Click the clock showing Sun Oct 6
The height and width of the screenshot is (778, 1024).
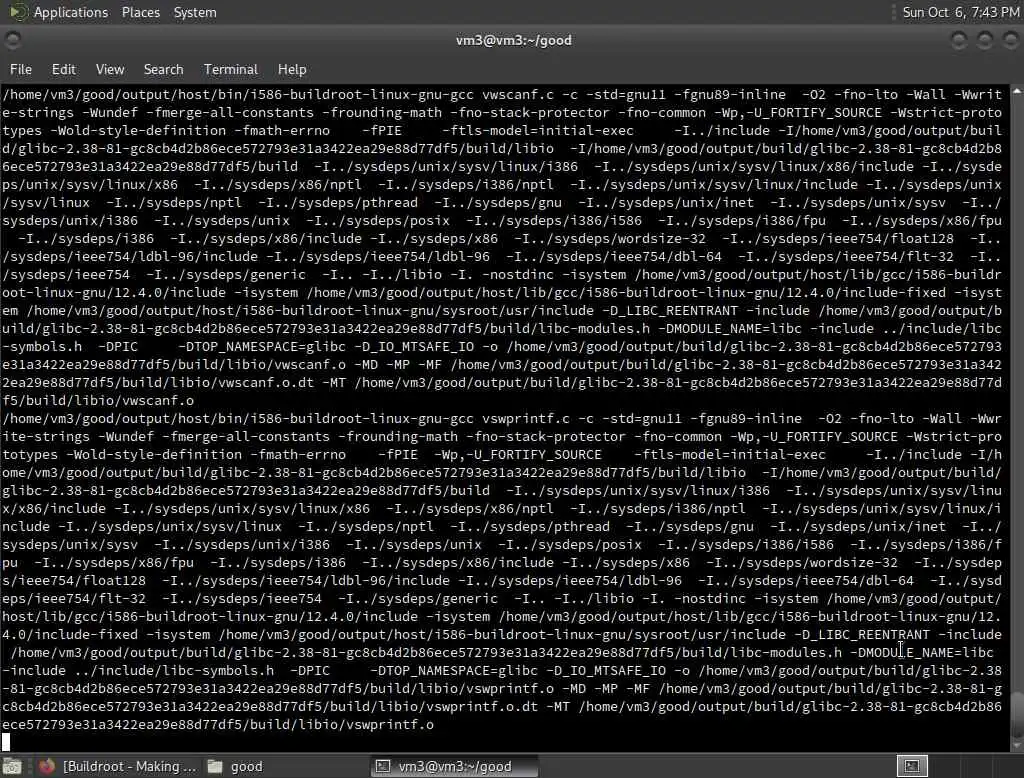click(961, 12)
